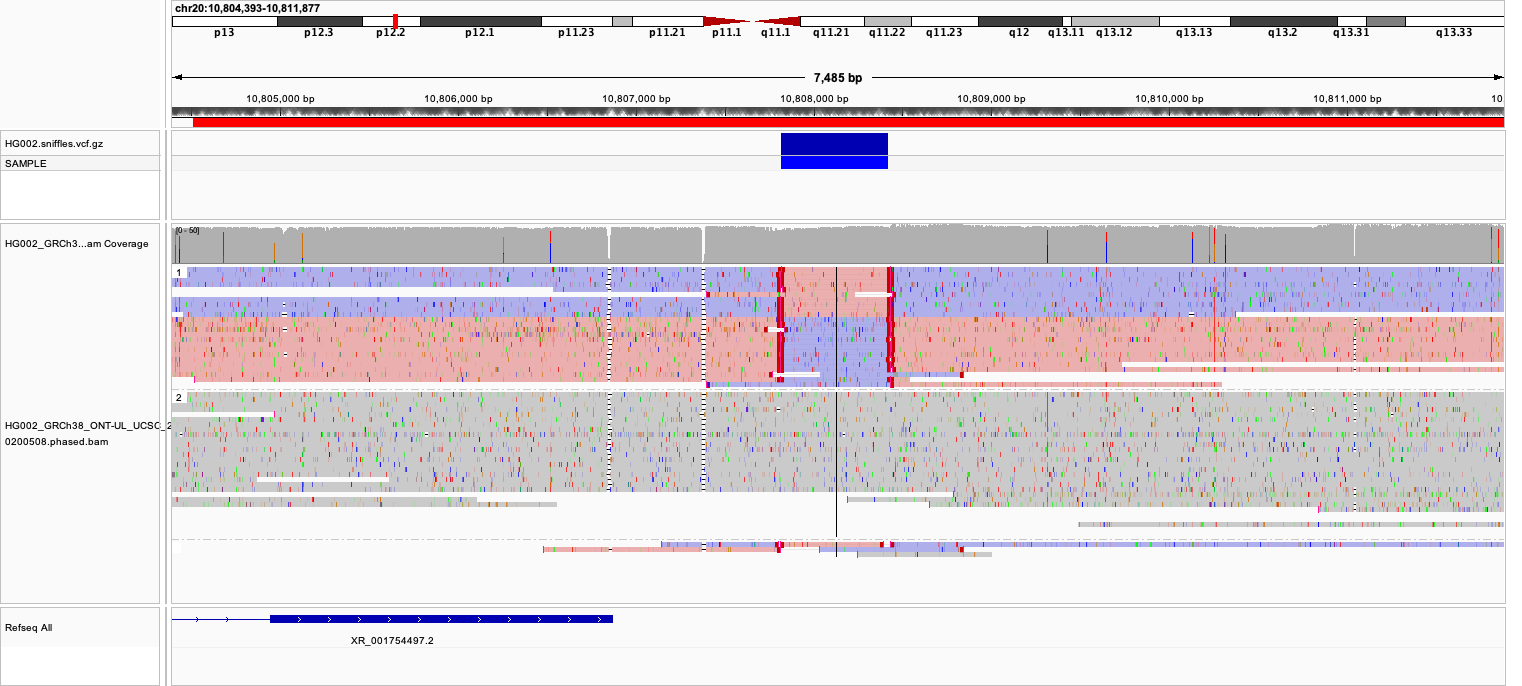Select the p11.21 cytoband label
This screenshot has height=686, width=1522.
click(x=667, y=33)
